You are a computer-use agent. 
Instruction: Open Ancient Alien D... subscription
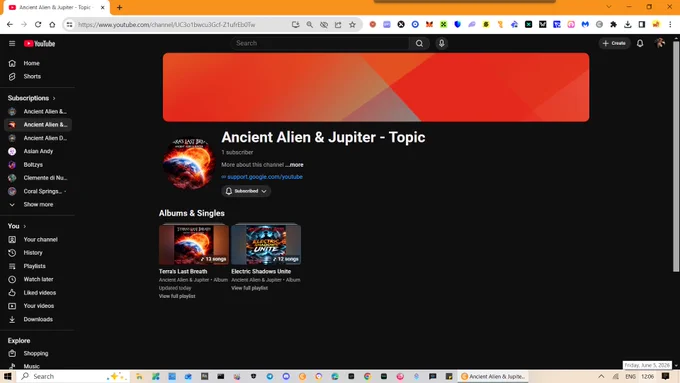37,138
